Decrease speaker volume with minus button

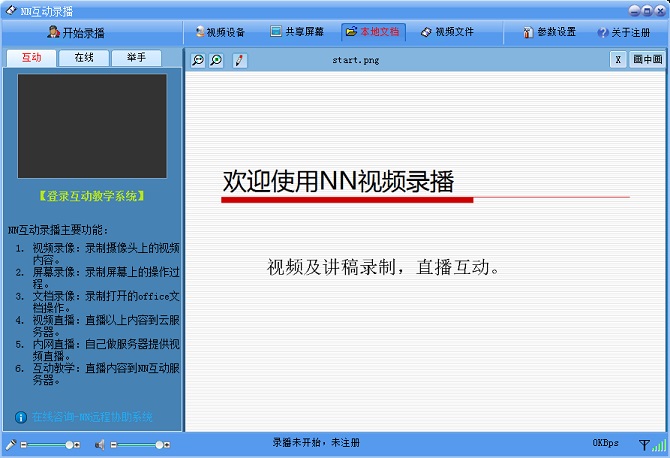pyautogui.click(x=114, y=445)
